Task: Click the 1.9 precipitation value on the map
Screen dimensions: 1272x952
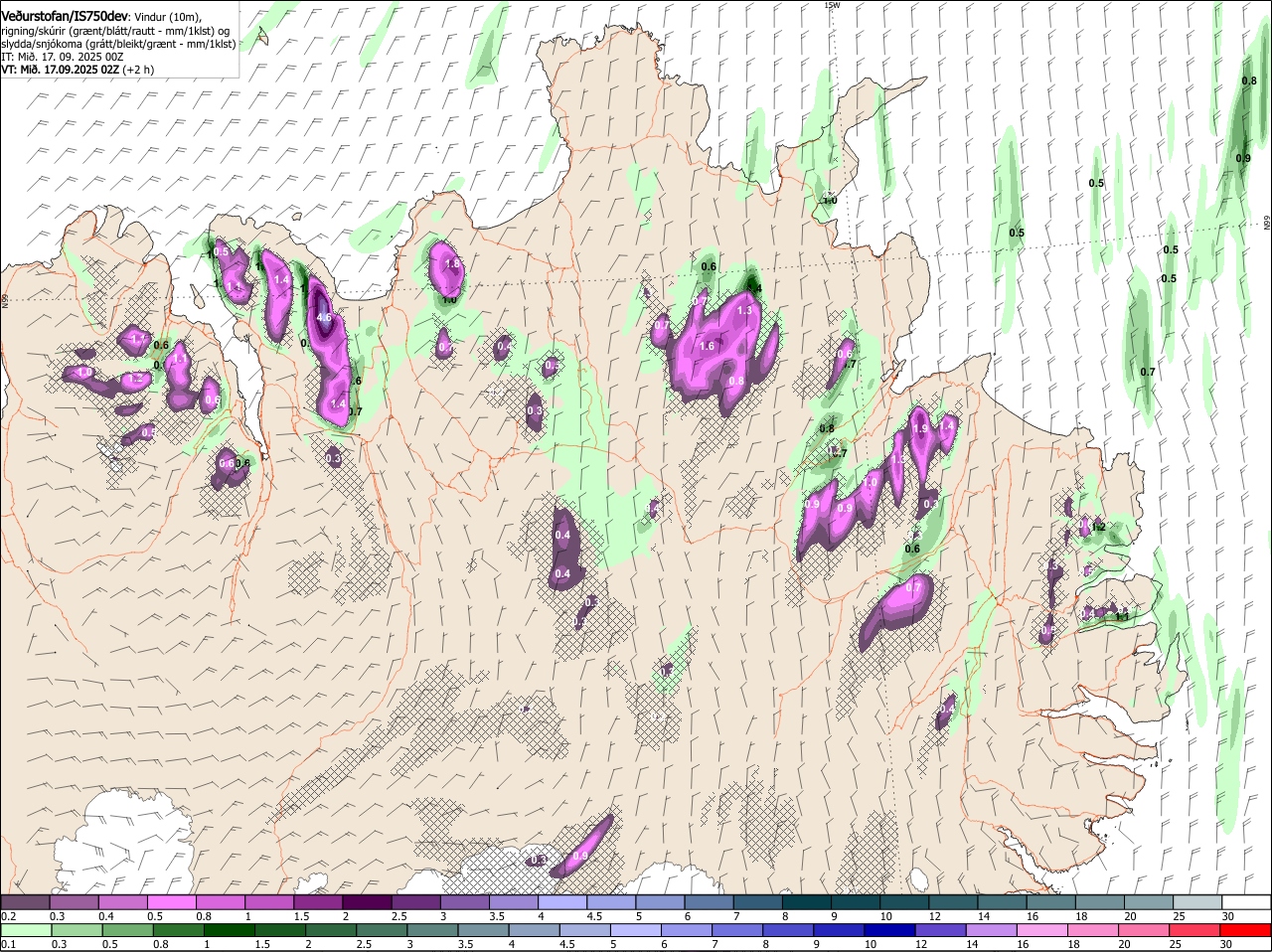Action: point(920,428)
